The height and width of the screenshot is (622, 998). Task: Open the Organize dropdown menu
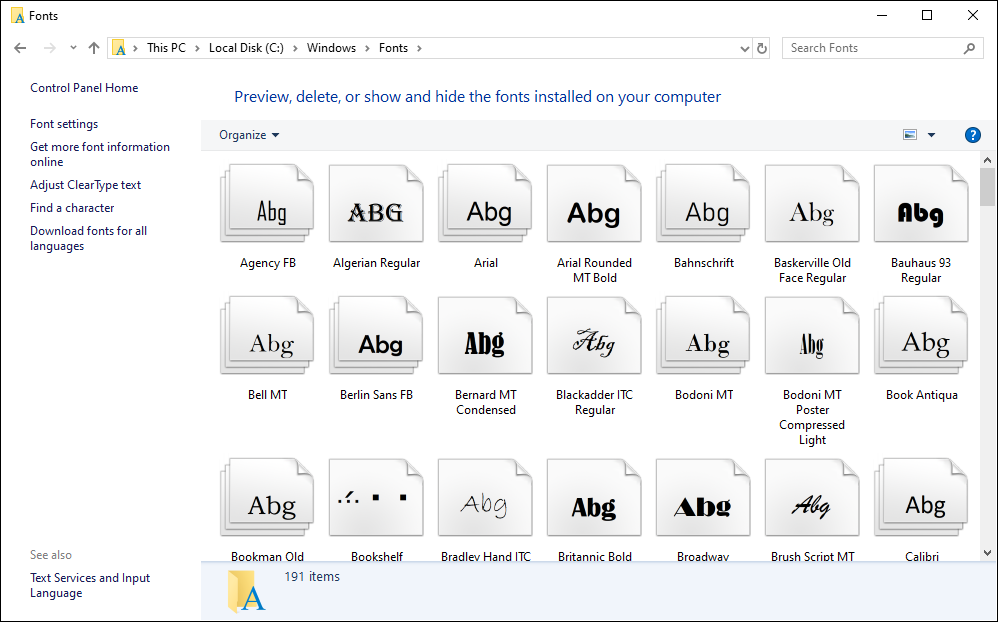(249, 135)
